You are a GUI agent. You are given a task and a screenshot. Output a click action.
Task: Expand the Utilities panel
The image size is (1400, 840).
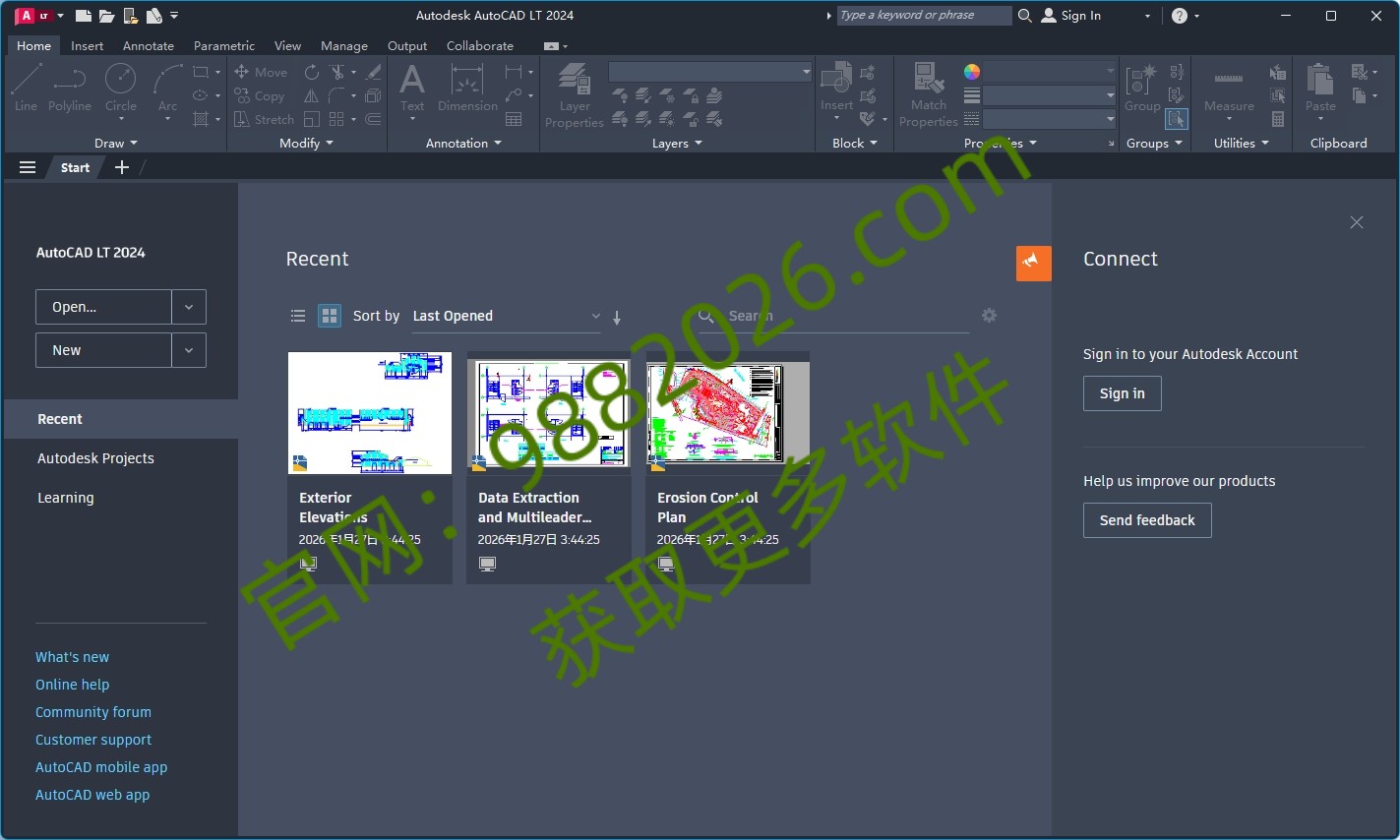[x=1241, y=144]
